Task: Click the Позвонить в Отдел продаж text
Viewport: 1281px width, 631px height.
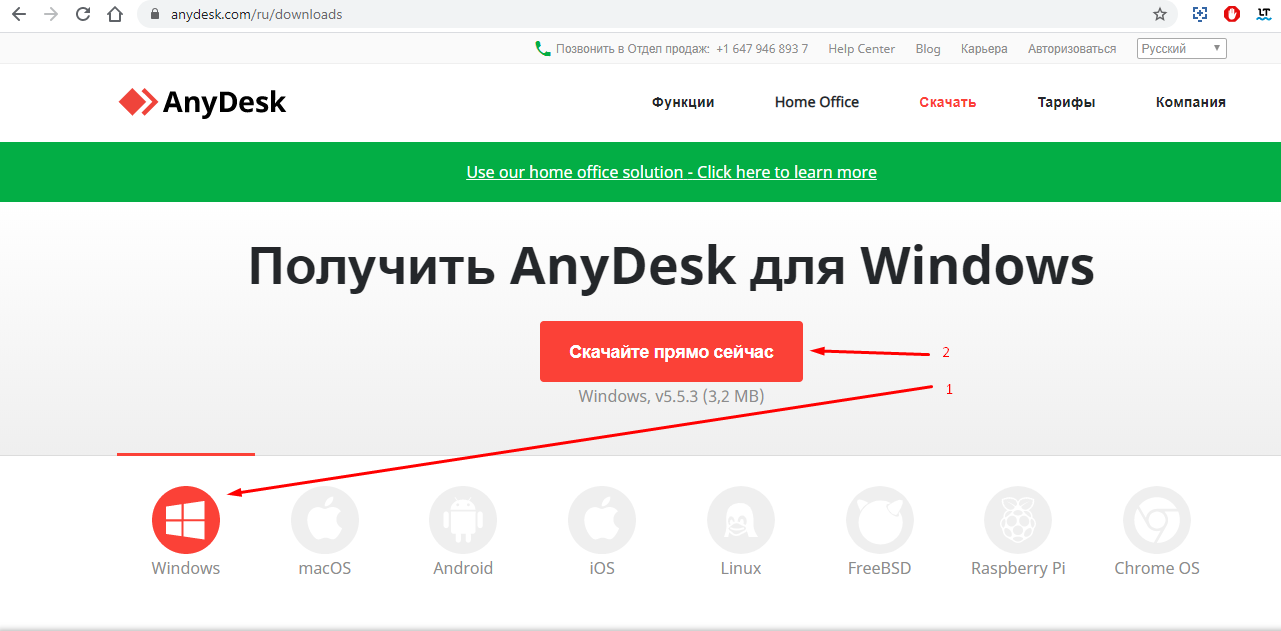Action: [633, 48]
